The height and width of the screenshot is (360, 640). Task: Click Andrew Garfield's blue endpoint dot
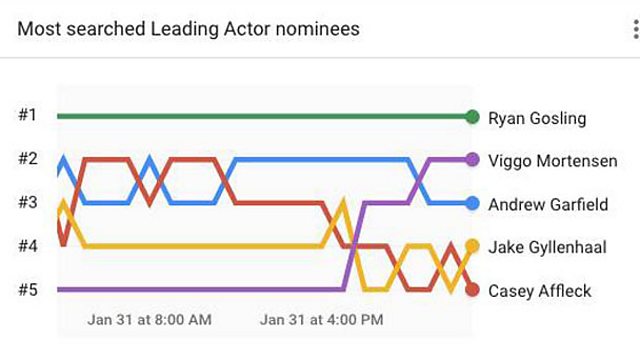coord(472,203)
